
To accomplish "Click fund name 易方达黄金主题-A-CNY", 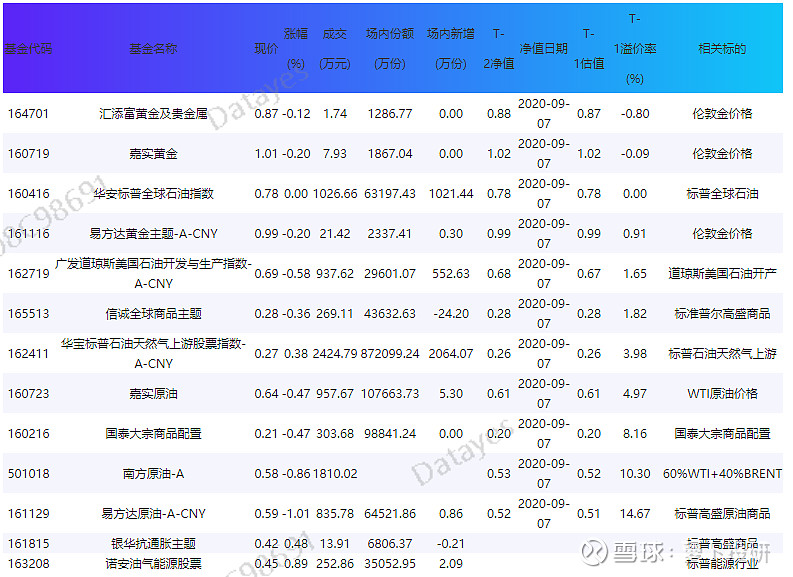I will point(153,234).
